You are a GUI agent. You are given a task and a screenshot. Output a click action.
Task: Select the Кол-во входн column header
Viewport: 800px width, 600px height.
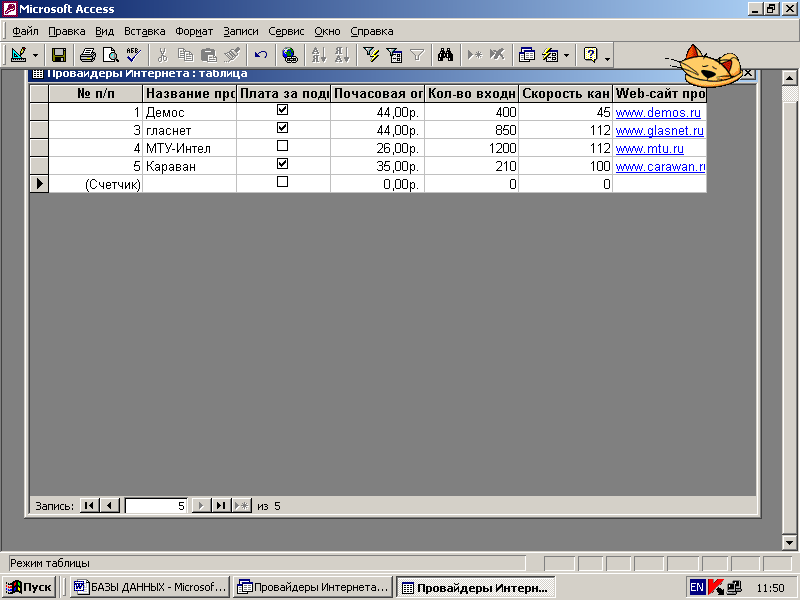point(471,93)
